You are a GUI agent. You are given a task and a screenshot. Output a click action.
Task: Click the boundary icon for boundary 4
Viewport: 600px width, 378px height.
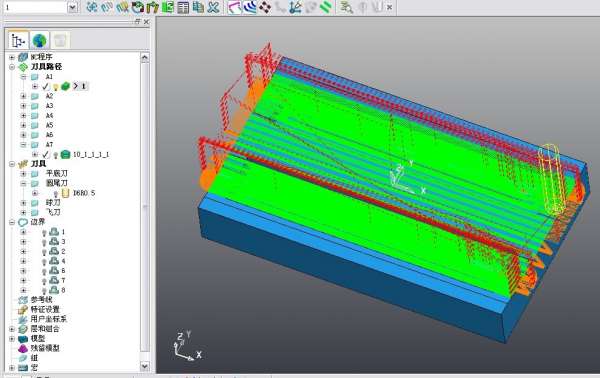pyautogui.click(x=54, y=261)
